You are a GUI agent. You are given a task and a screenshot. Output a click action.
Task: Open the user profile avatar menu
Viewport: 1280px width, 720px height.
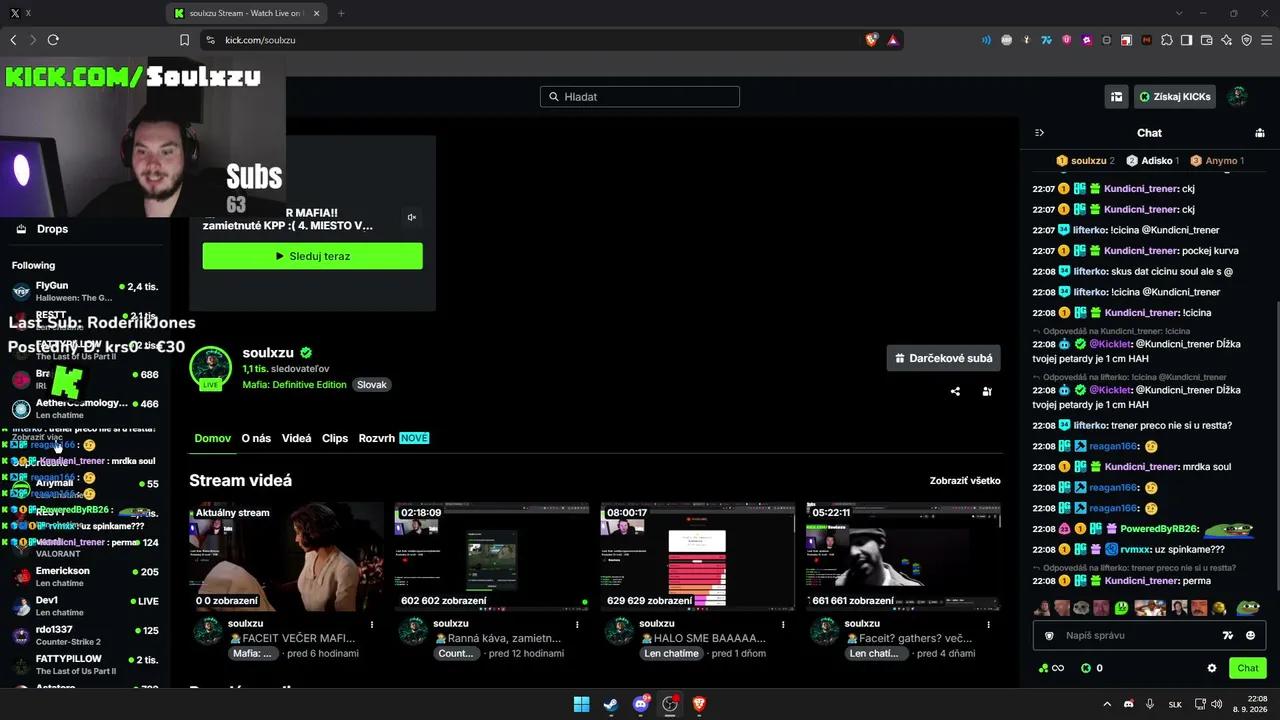(x=1238, y=97)
